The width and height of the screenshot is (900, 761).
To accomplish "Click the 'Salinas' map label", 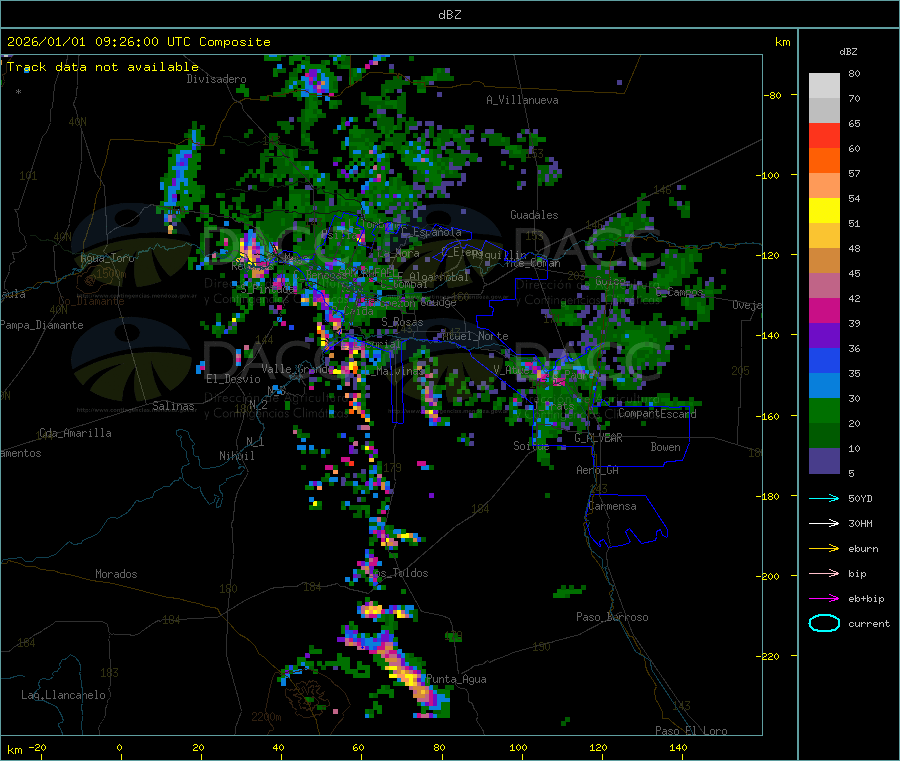I will coord(173,406).
